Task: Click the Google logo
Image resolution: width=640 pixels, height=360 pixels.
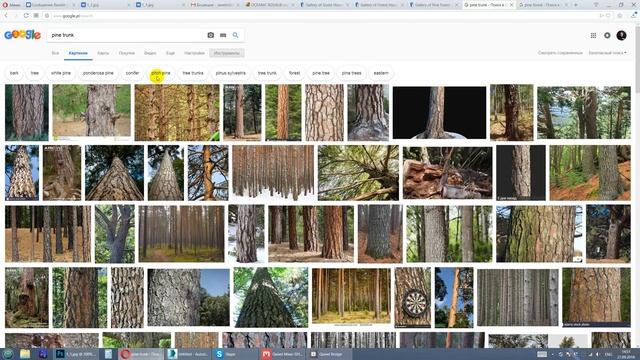Action: 22,35
